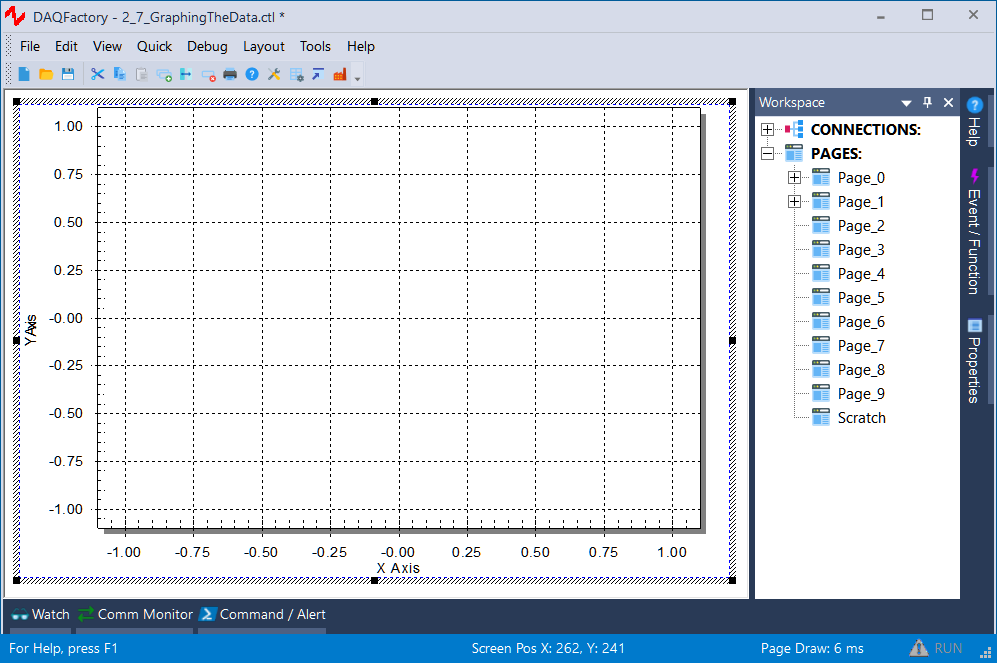
Task: Open the Properties side panel tab
Action: [x=975, y=360]
